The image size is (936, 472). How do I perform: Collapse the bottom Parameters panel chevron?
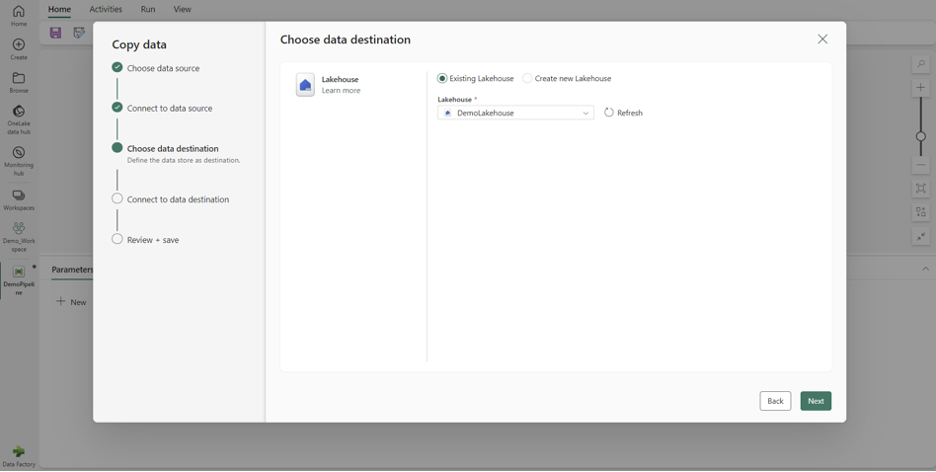click(x=925, y=269)
